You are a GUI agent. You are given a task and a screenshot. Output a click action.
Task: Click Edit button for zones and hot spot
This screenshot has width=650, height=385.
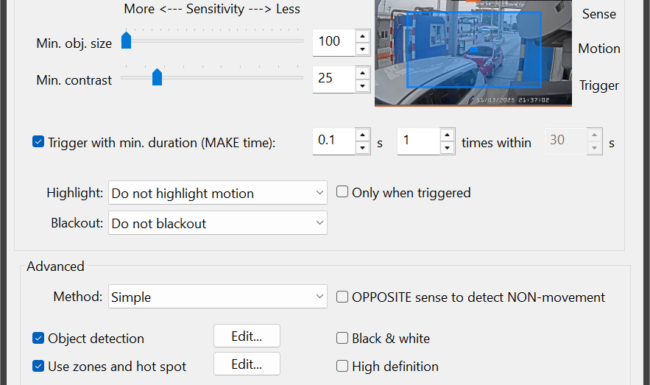pos(247,364)
